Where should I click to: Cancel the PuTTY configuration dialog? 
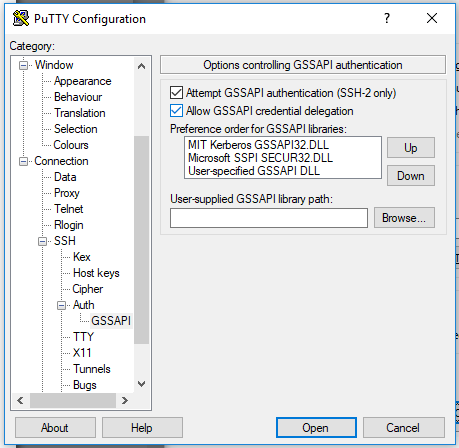point(404,428)
